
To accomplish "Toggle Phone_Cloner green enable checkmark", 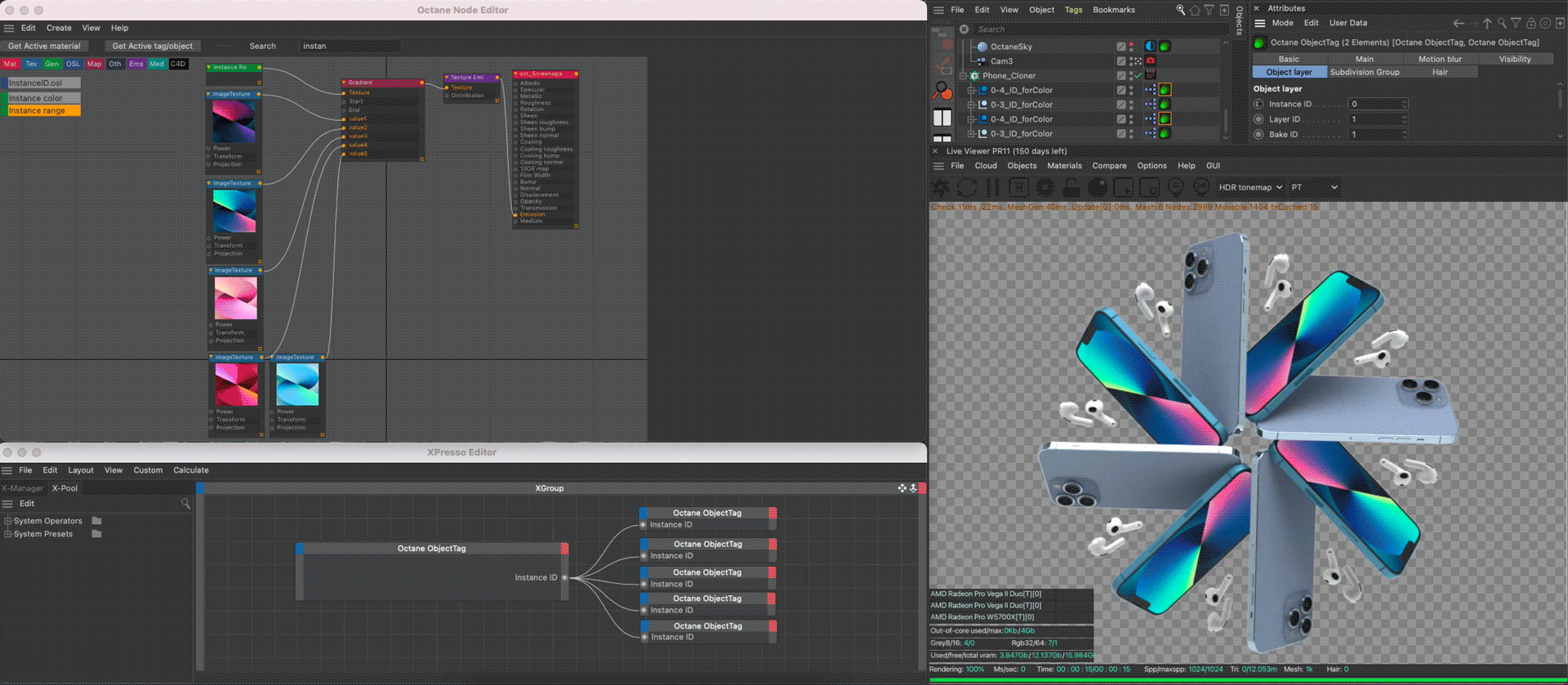I will click(1138, 76).
